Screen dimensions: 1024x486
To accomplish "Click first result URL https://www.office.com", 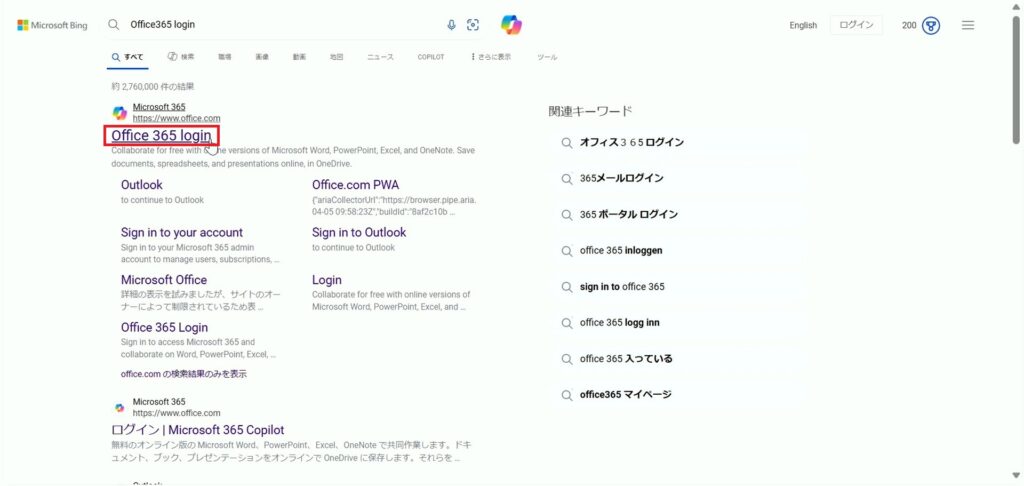I will 176,118.
